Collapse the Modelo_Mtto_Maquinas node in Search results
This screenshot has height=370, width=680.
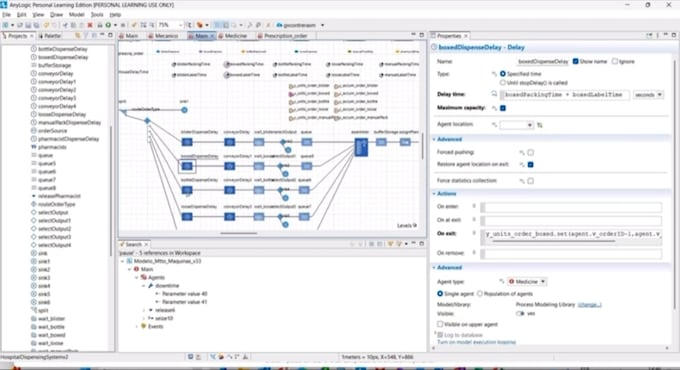pos(123,261)
